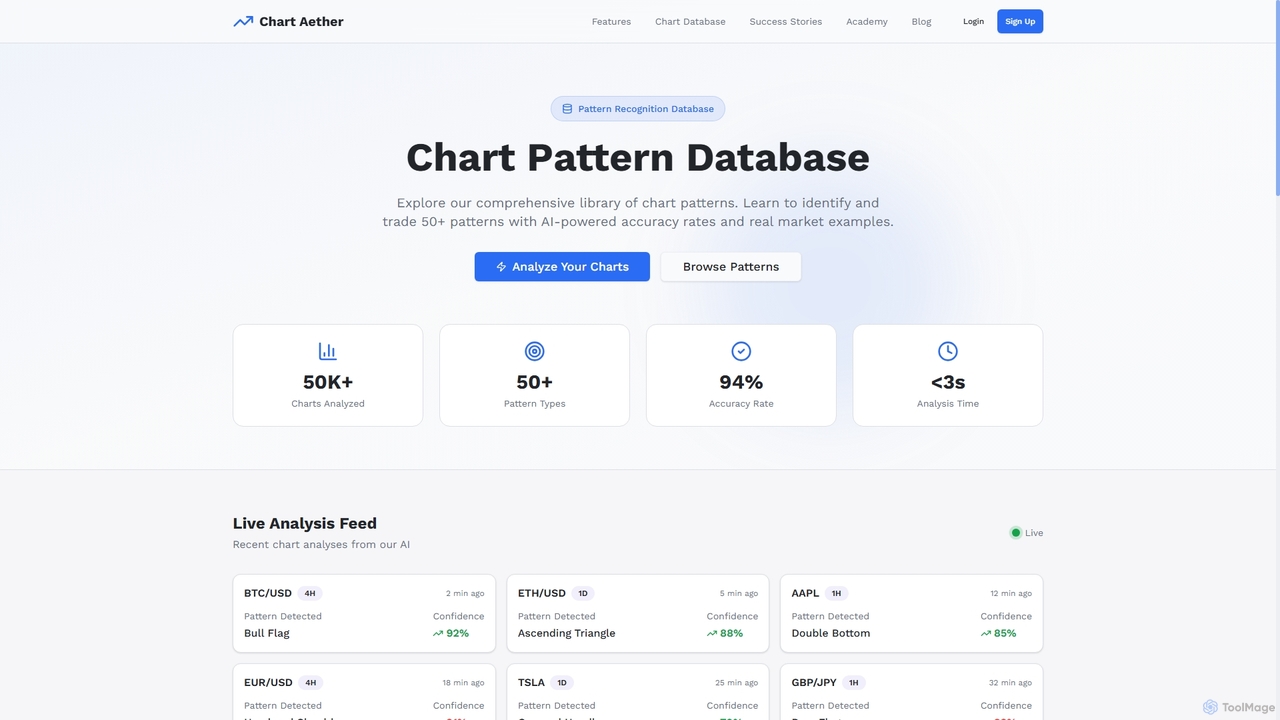Click the ETH/USD symbol text

click(542, 593)
